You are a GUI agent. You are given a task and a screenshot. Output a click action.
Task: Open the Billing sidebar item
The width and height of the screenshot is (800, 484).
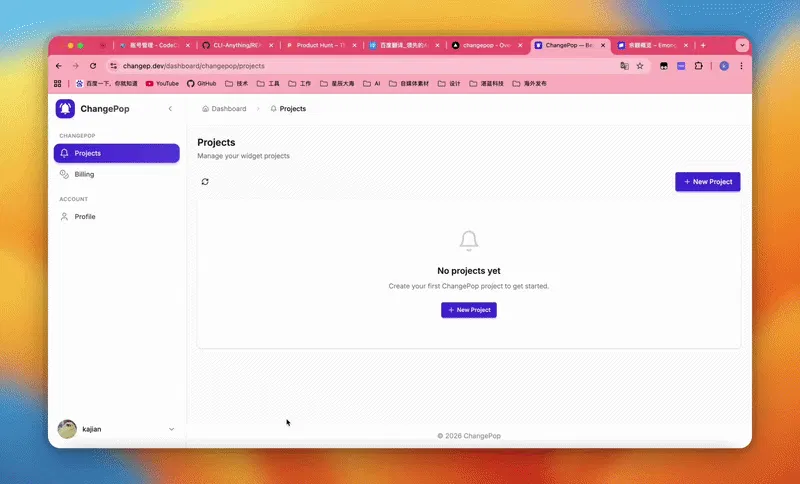click(117, 174)
